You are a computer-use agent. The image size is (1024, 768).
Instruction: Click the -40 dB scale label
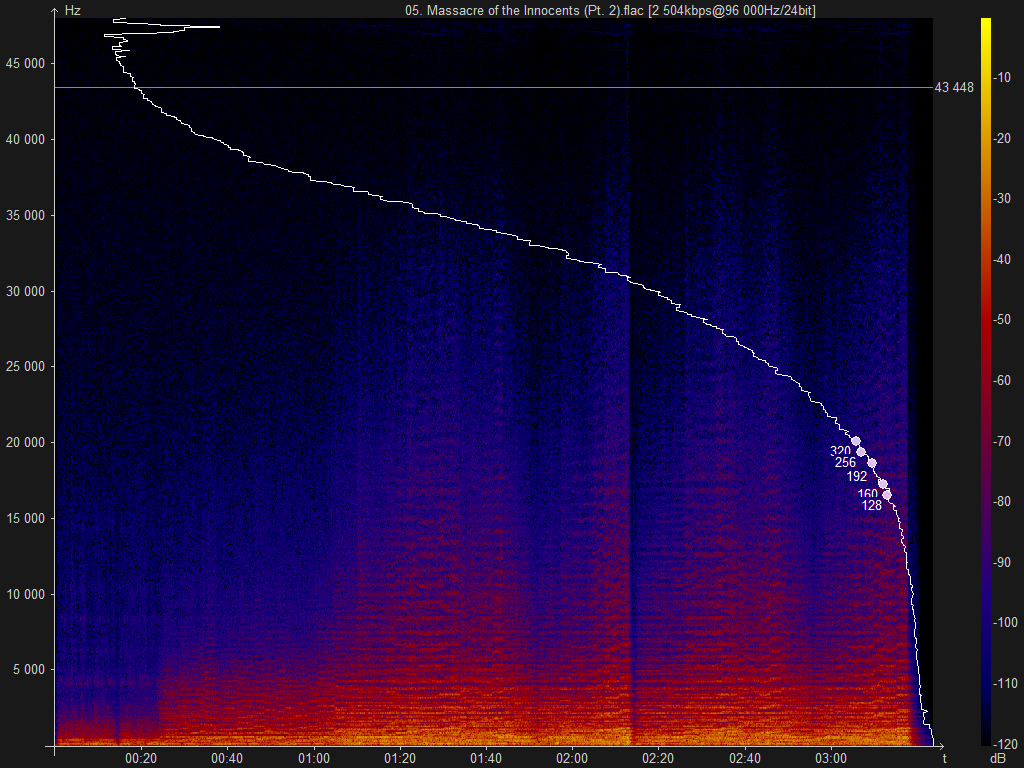click(1002, 259)
